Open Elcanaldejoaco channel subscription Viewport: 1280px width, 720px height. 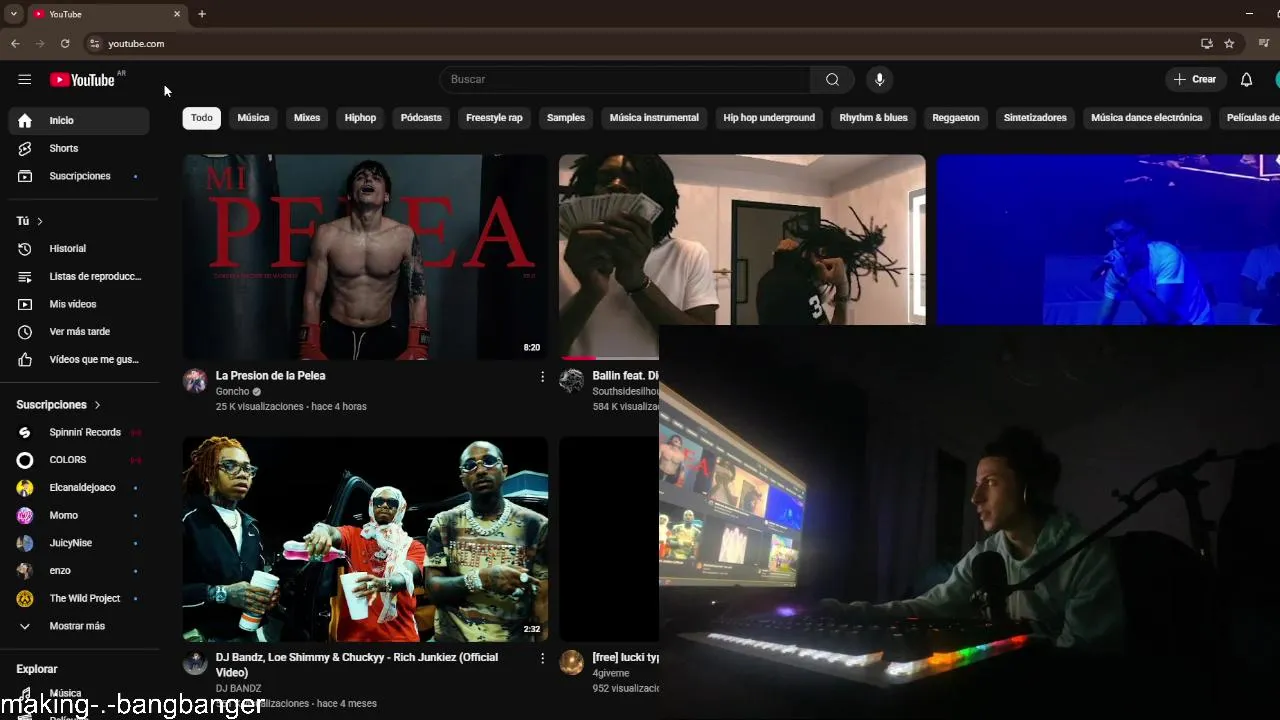click(x=79, y=487)
